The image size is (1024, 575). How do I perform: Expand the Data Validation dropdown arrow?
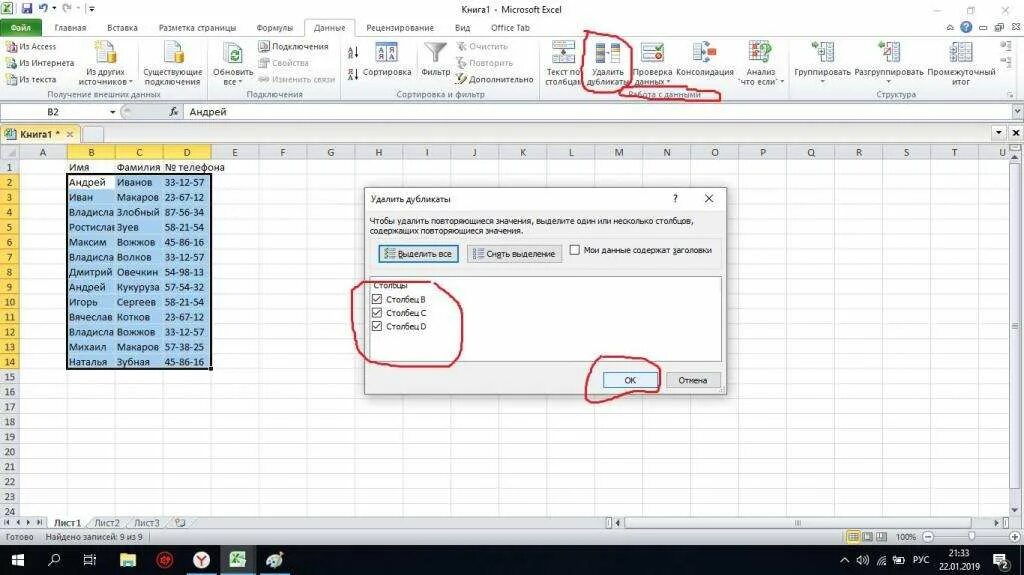(668, 82)
